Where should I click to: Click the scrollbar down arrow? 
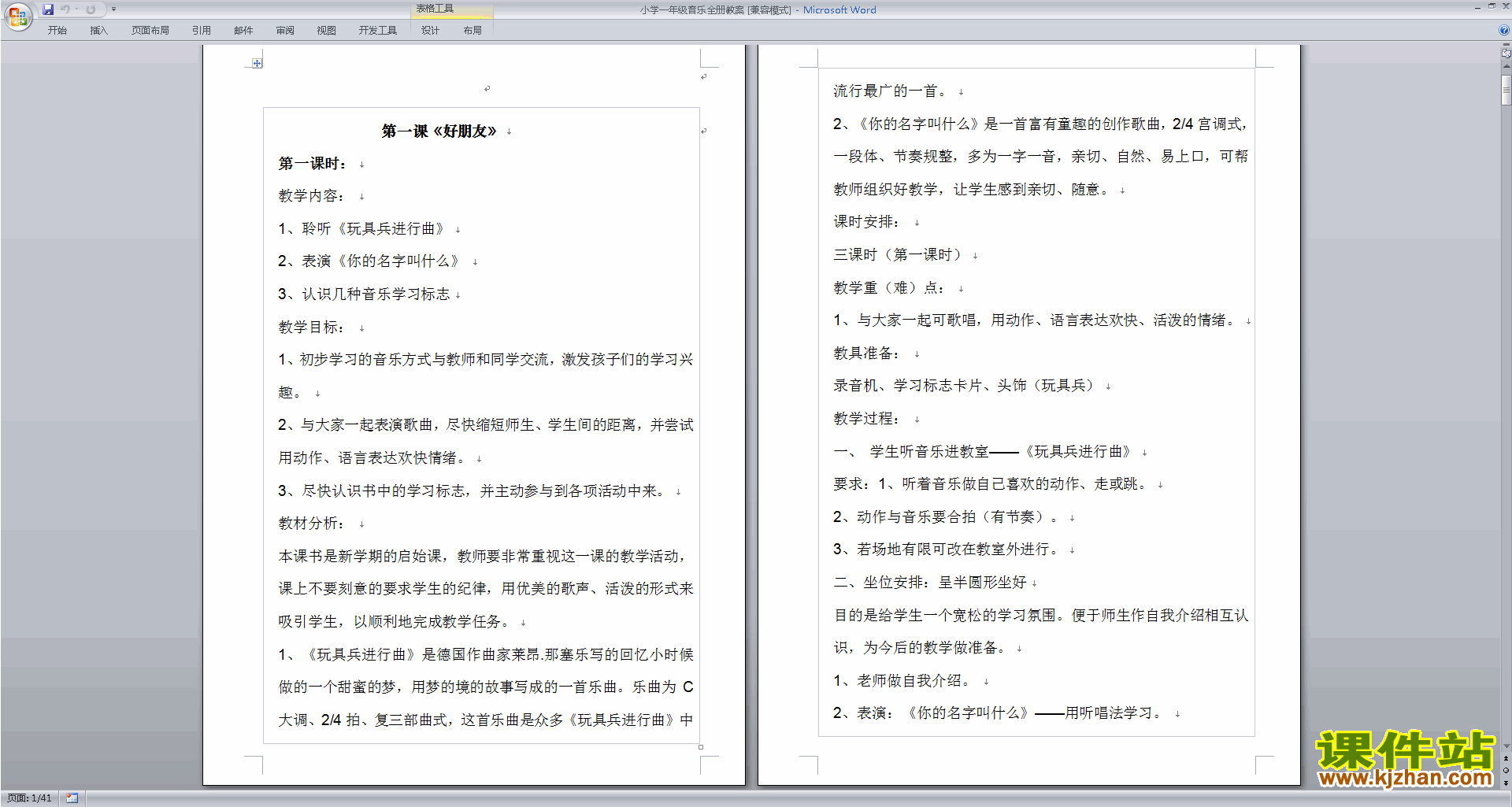pos(1506,746)
